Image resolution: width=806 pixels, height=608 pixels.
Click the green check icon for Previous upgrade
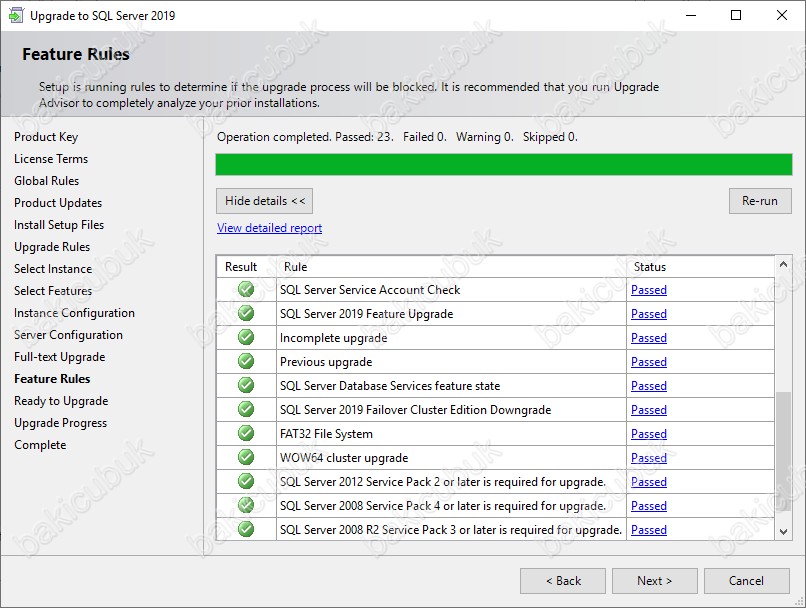click(246, 361)
